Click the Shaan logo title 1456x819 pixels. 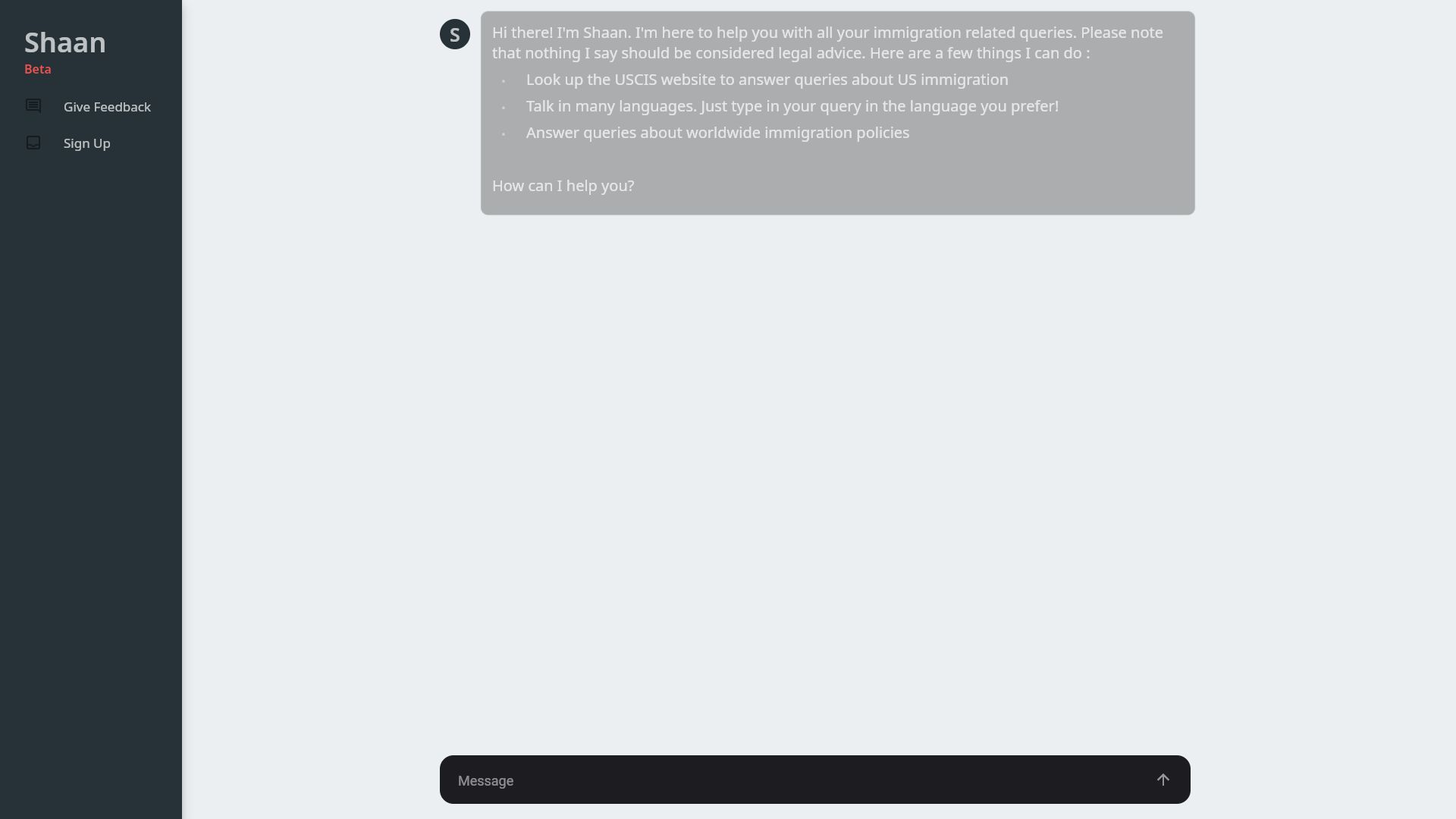[65, 42]
